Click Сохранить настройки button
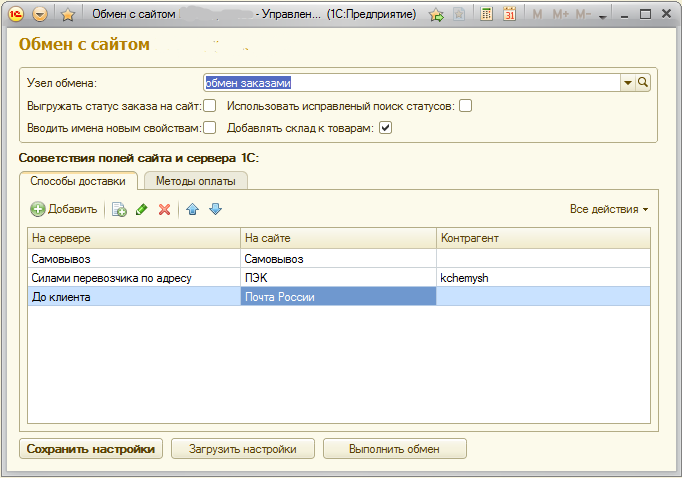Screen dimensions: 682x478 (91, 448)
